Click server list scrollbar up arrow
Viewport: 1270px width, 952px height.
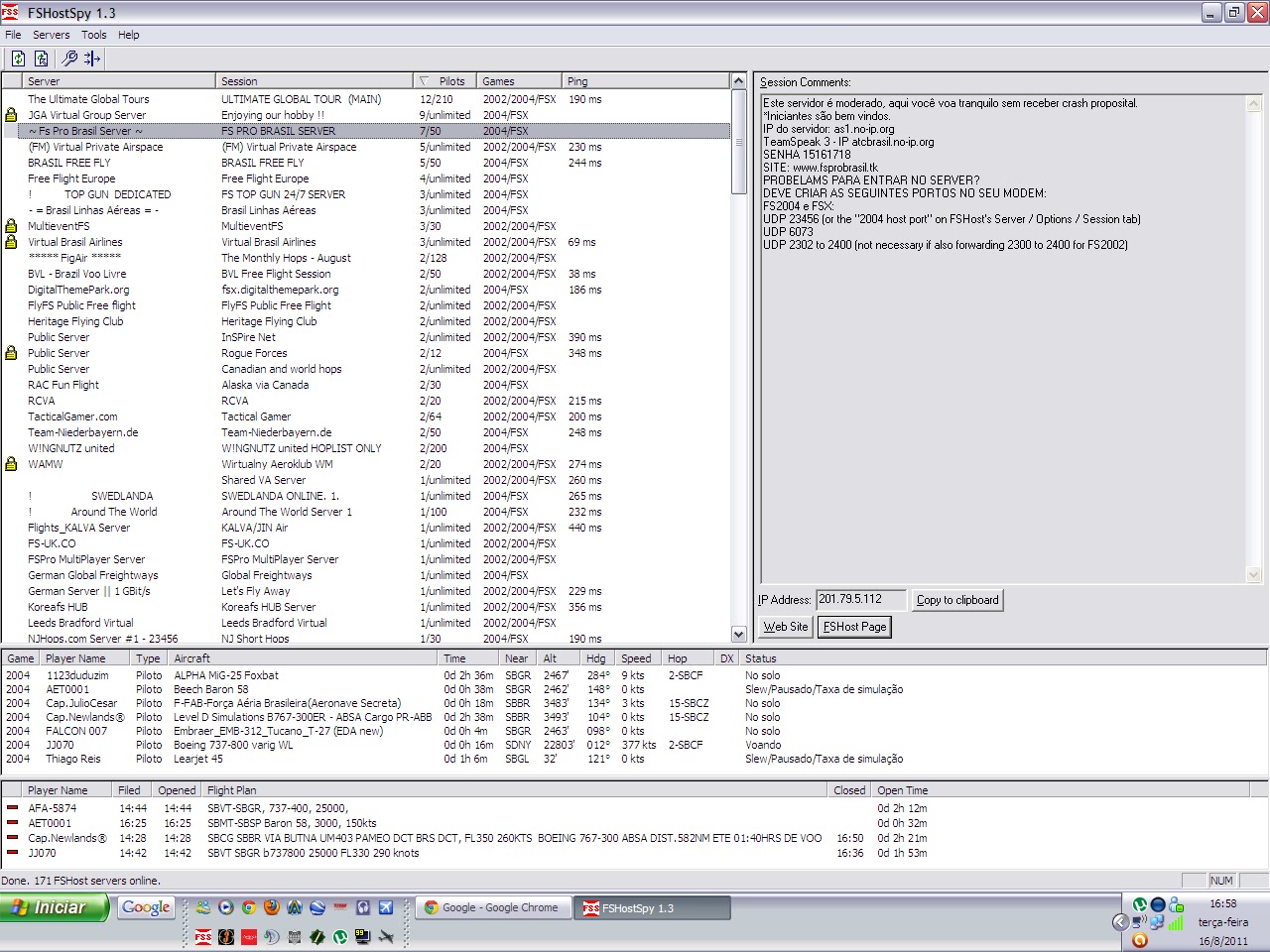[x=738, y=81]
